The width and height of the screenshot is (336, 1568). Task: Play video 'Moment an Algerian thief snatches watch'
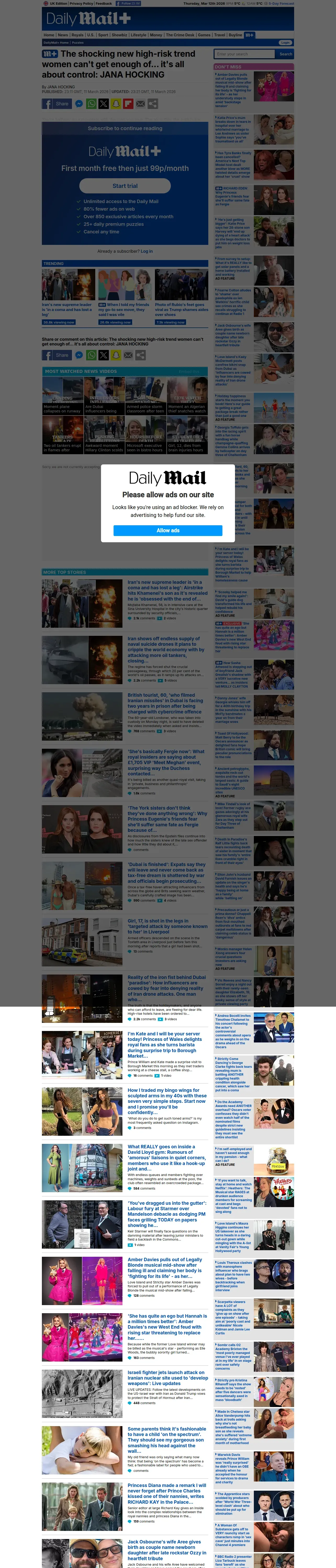[187, 396]
